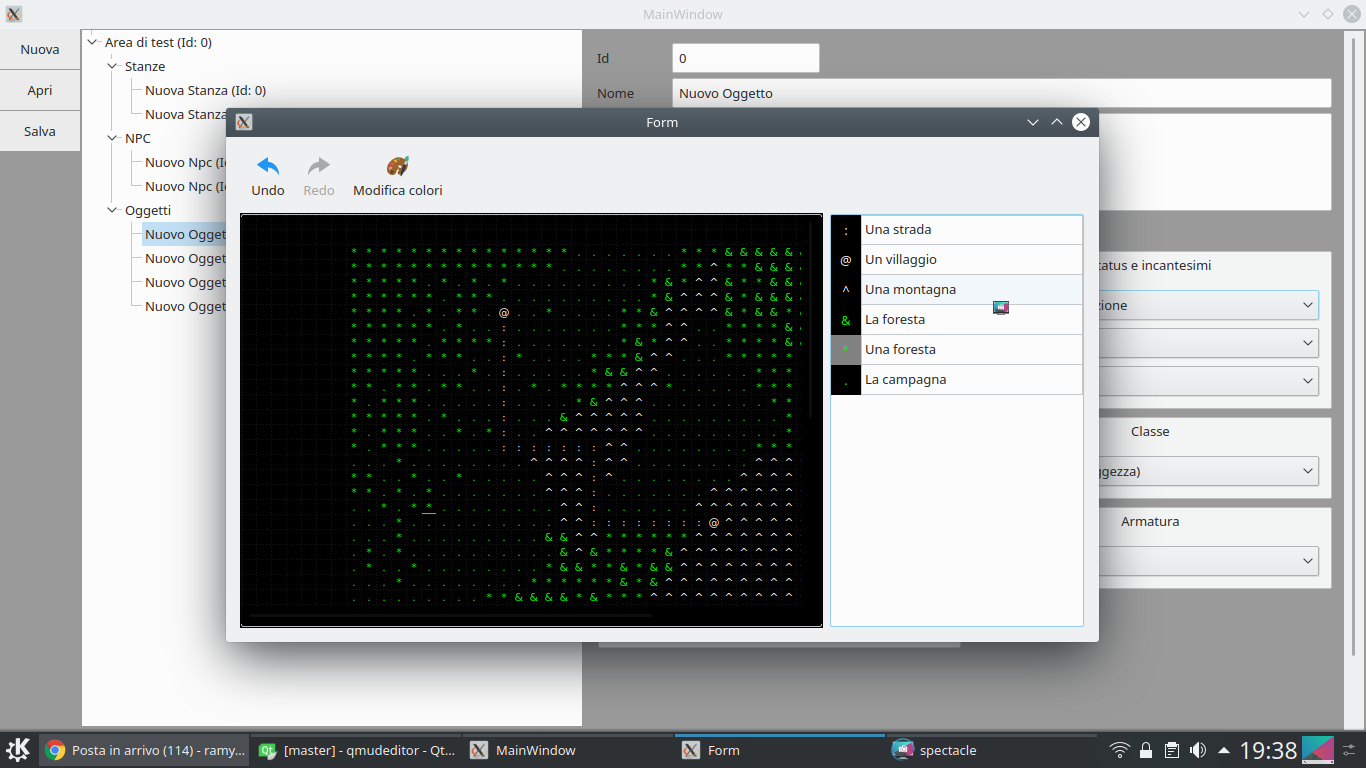1366x768 pixels.
Task: Click the show desktop icon in panel
Action: [1318, 750]
